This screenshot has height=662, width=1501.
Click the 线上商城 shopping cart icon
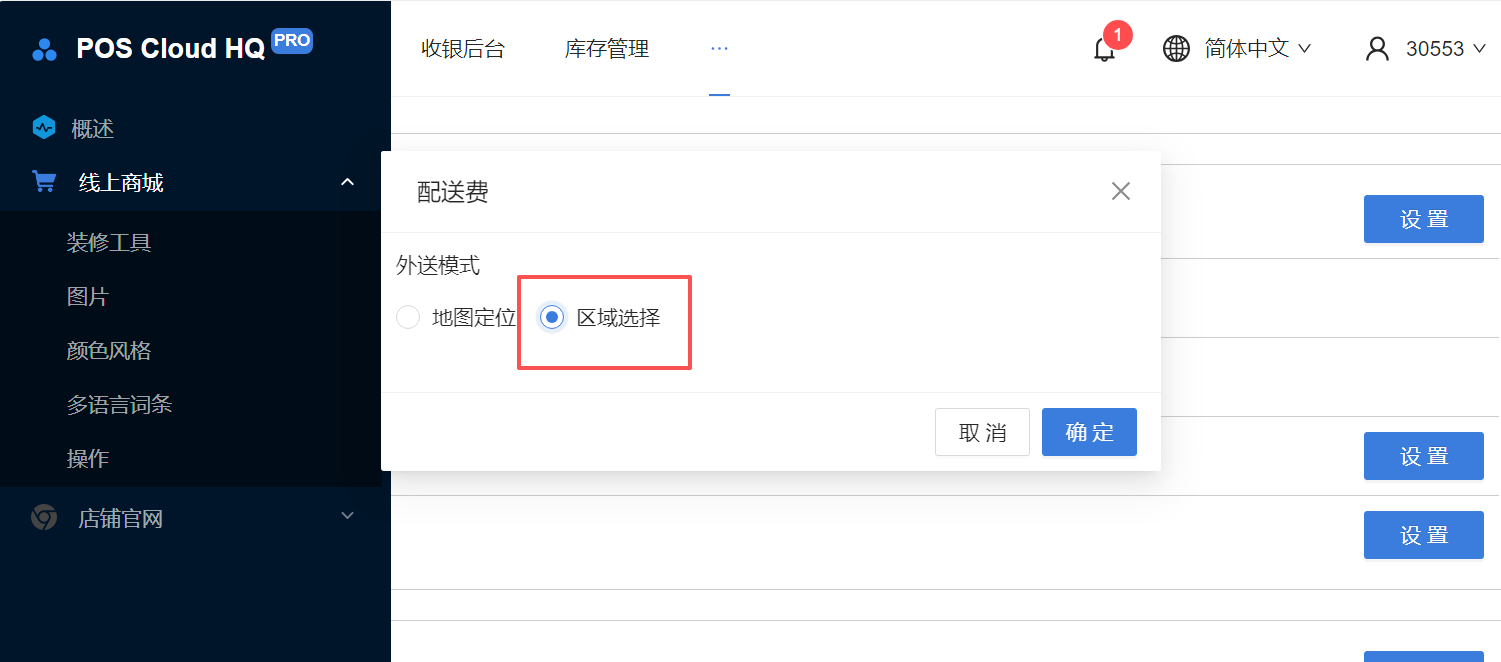pos(44,182)
